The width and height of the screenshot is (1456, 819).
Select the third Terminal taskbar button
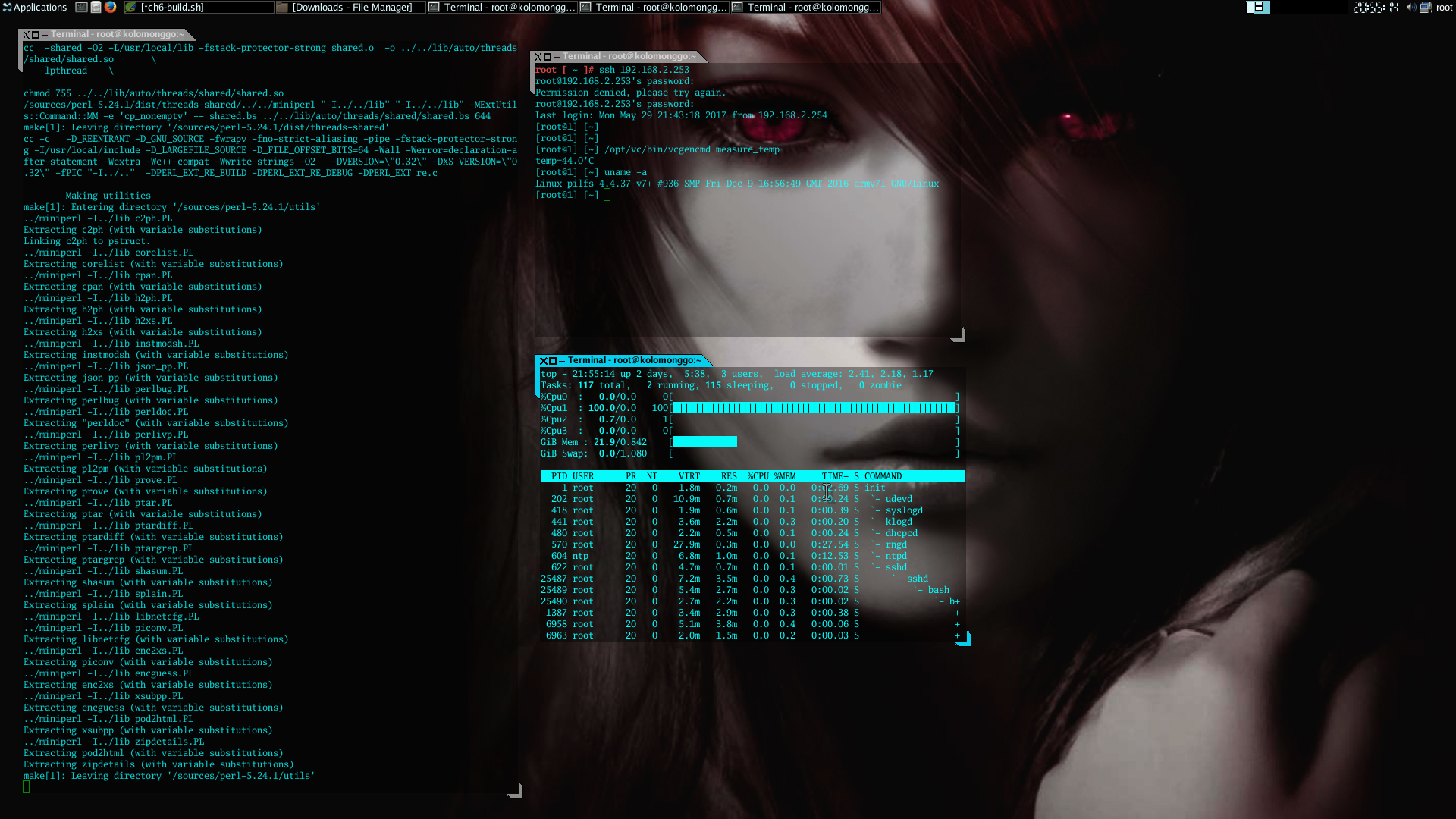[x=805, y=7]
